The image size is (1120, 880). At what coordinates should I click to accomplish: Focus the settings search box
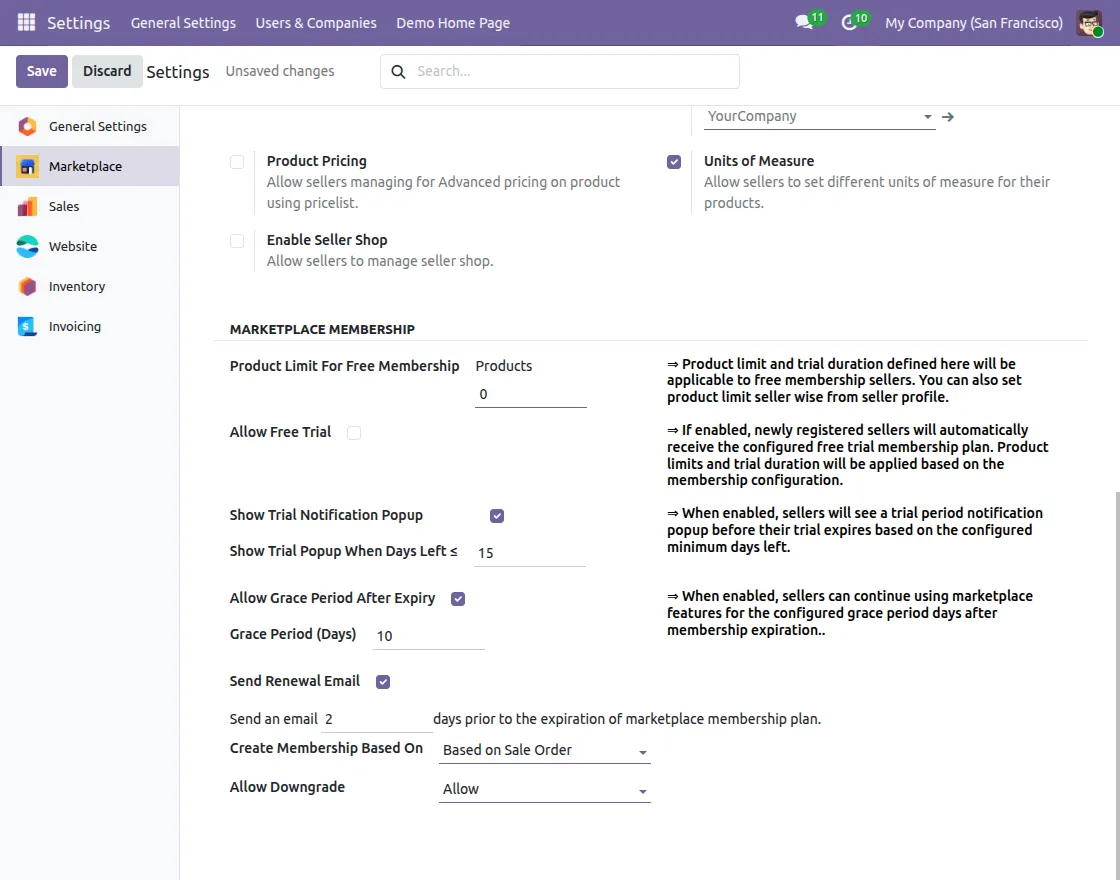click(559, 71)
